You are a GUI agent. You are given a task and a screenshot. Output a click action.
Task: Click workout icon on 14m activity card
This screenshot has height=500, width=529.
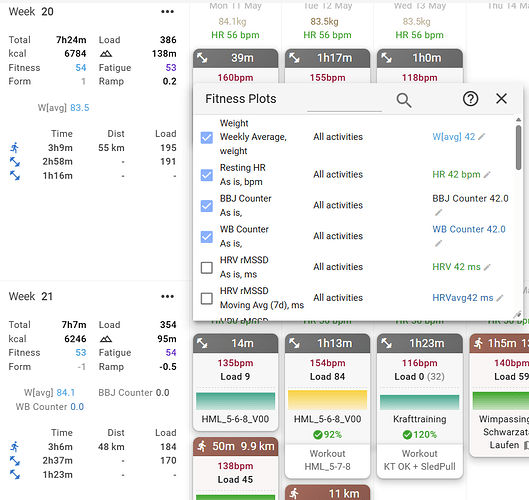click(x=202, y=343)
